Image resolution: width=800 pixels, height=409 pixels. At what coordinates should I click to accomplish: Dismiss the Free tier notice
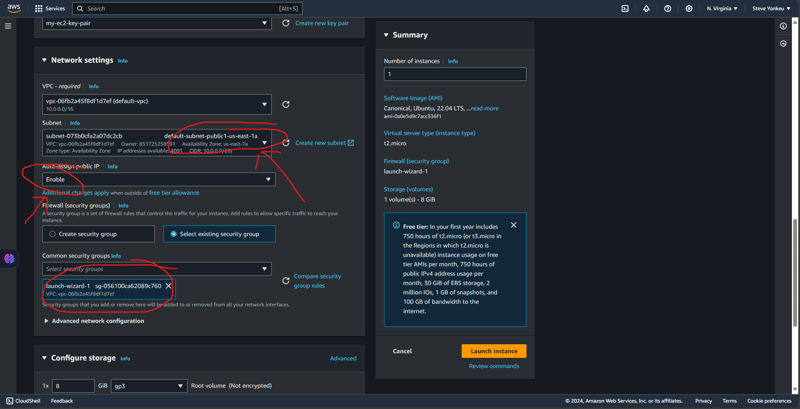coord(513,225)
